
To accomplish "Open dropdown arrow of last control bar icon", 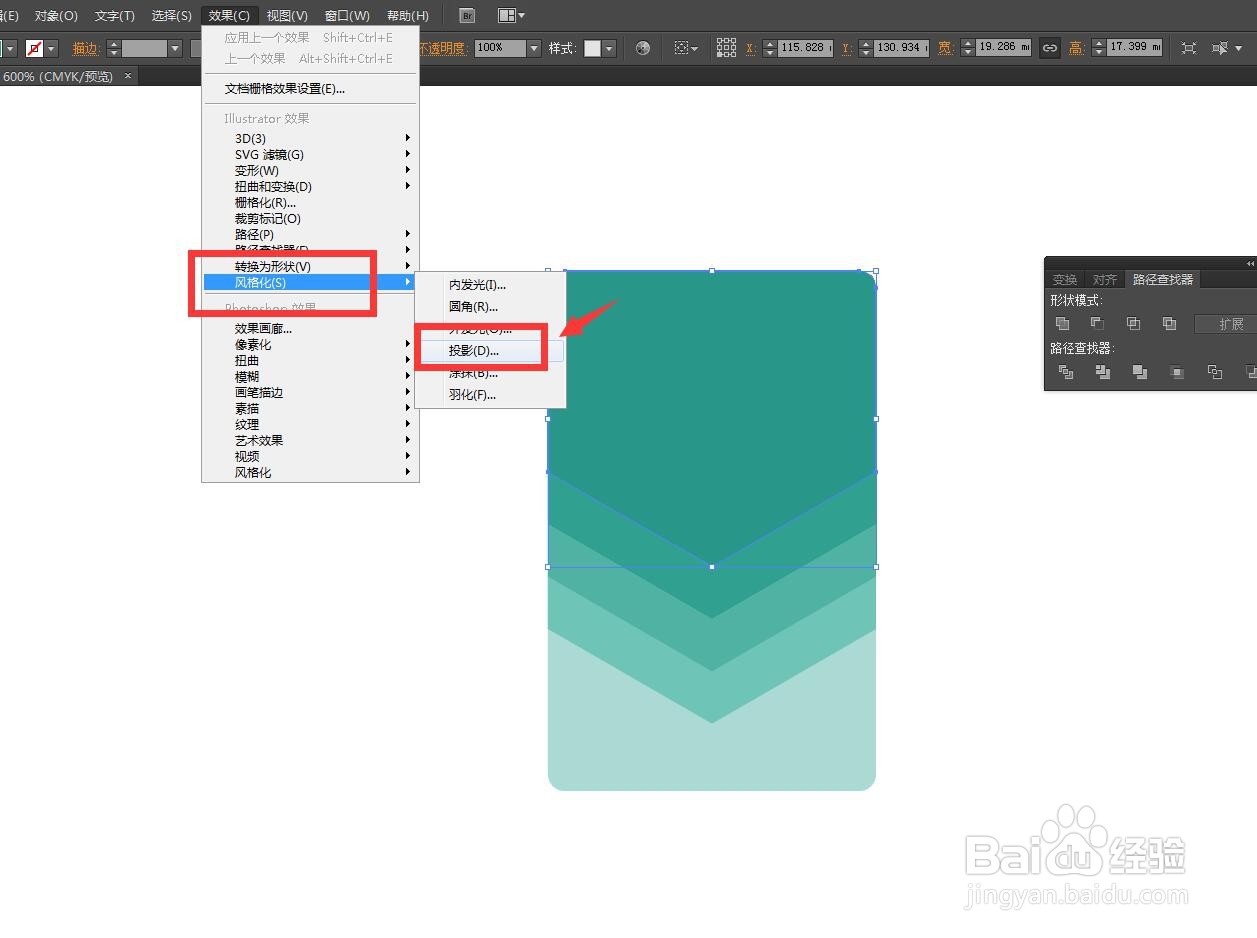I will 1238,48.
